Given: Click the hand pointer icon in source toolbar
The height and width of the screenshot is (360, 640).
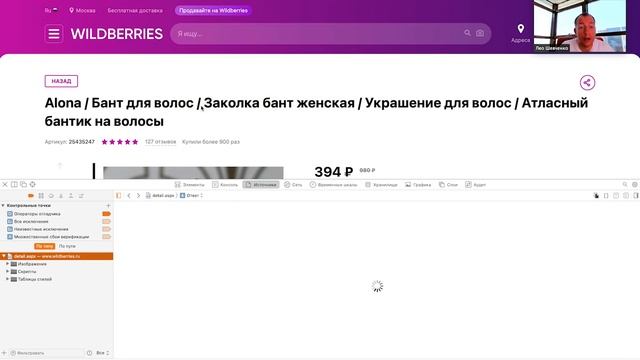Looking at the screenshot, I should pos(596,196).
